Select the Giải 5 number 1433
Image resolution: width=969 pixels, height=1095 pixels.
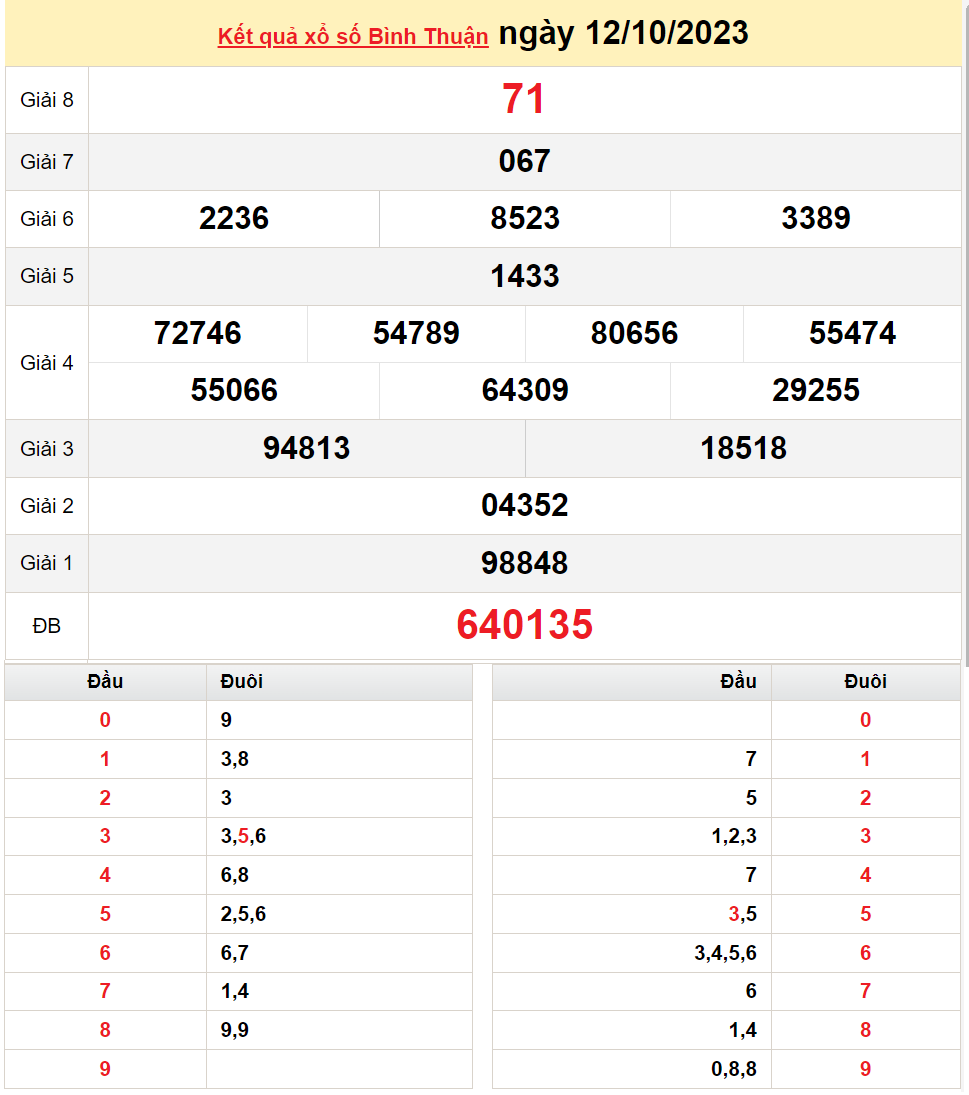click(524, 276)
